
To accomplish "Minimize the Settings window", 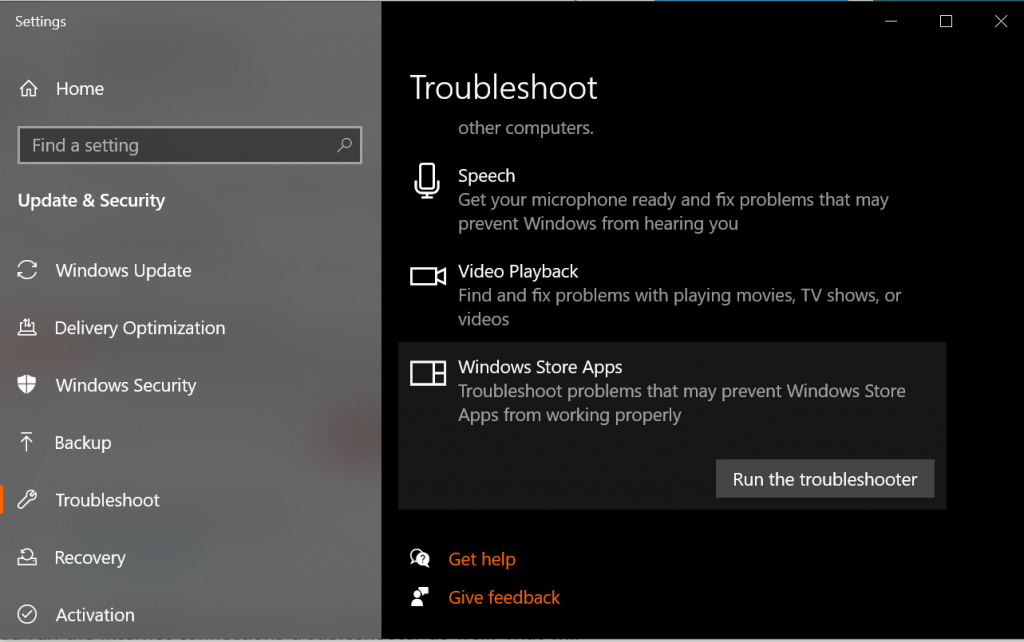I will point(891,22).
